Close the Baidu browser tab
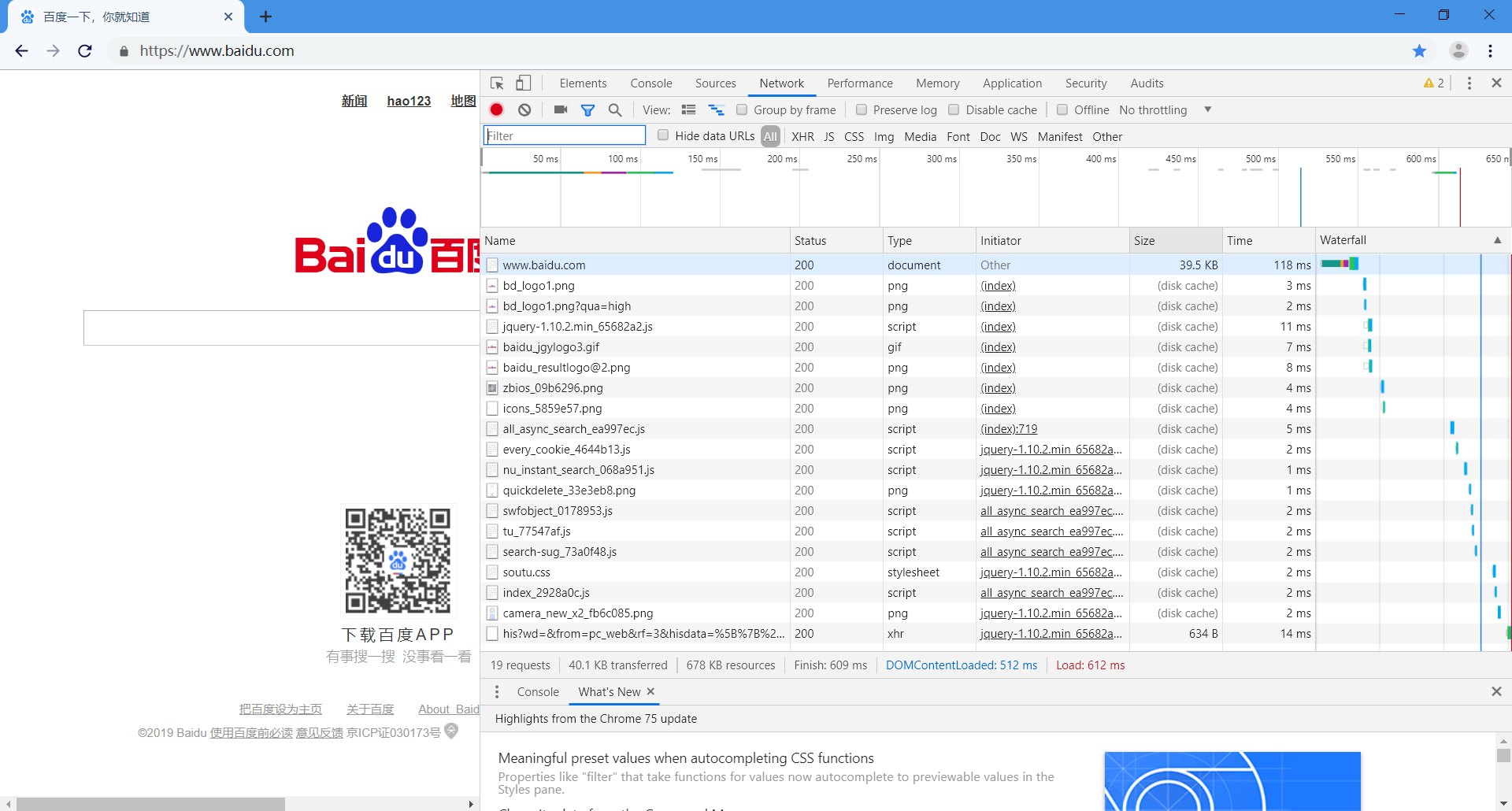1512x811 pixels. point(228,17)
